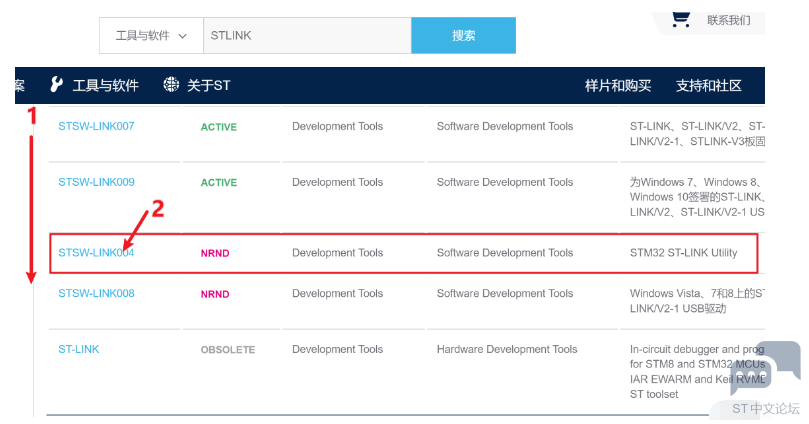Open the 关于ST navigation menu

(208, 85)
